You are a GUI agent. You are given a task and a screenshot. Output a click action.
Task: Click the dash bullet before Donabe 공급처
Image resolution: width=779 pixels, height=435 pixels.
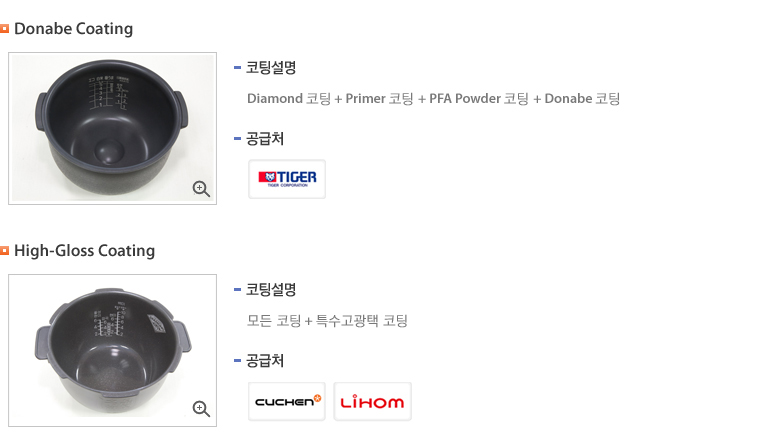[237, 139]
